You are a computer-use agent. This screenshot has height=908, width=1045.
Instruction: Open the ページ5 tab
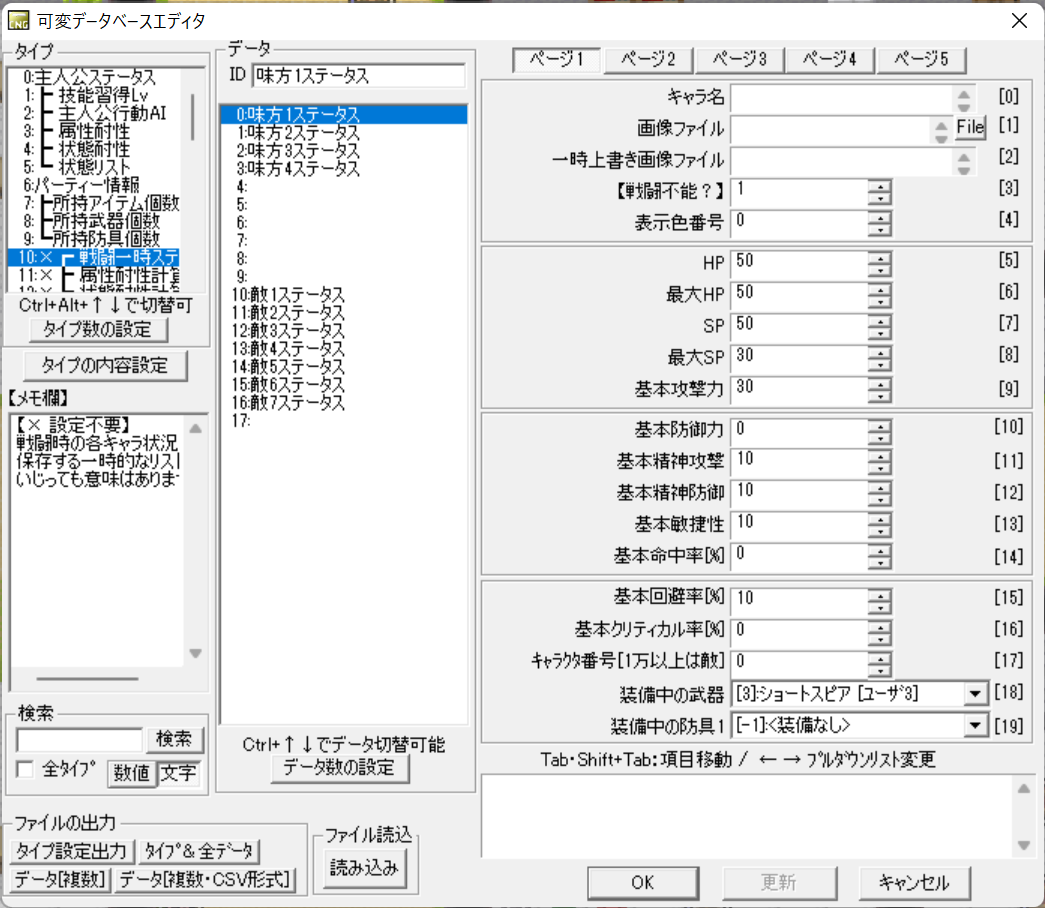coord(921,59)
